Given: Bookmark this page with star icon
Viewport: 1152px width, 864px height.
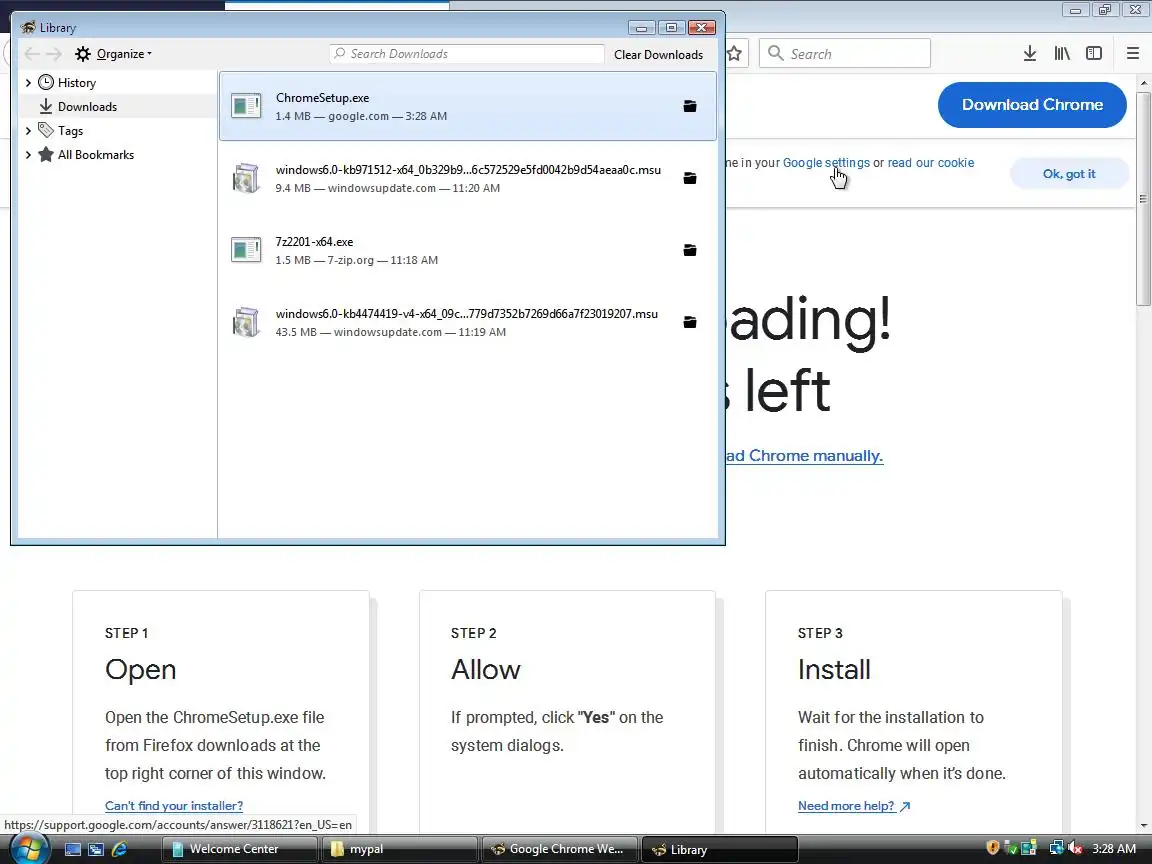Looking at the screenshot, I should [734, 53].
